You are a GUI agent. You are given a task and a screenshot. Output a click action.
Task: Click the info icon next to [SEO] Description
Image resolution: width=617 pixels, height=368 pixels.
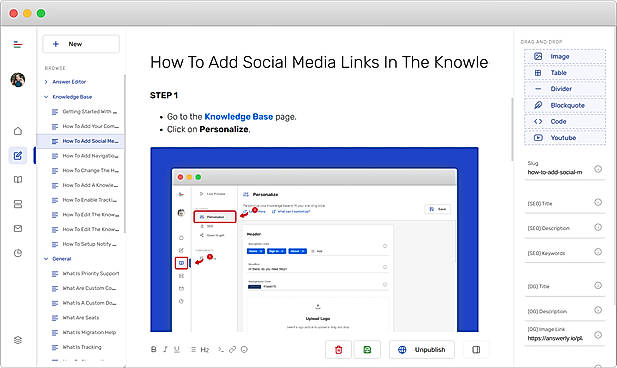[x=598, y=227]
